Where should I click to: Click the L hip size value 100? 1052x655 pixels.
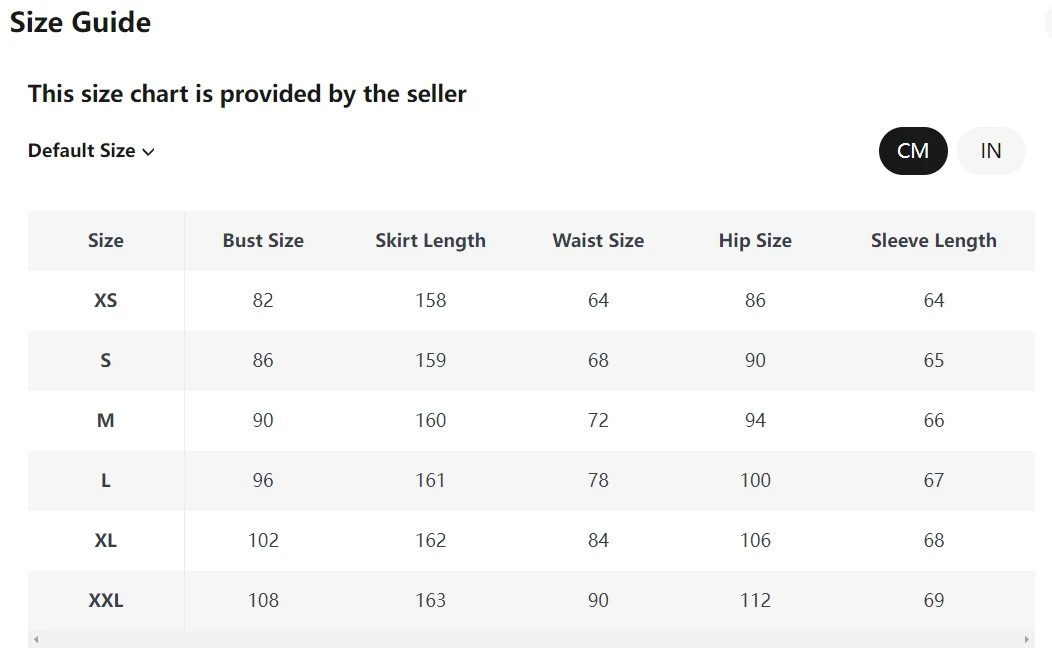point(755,481)
